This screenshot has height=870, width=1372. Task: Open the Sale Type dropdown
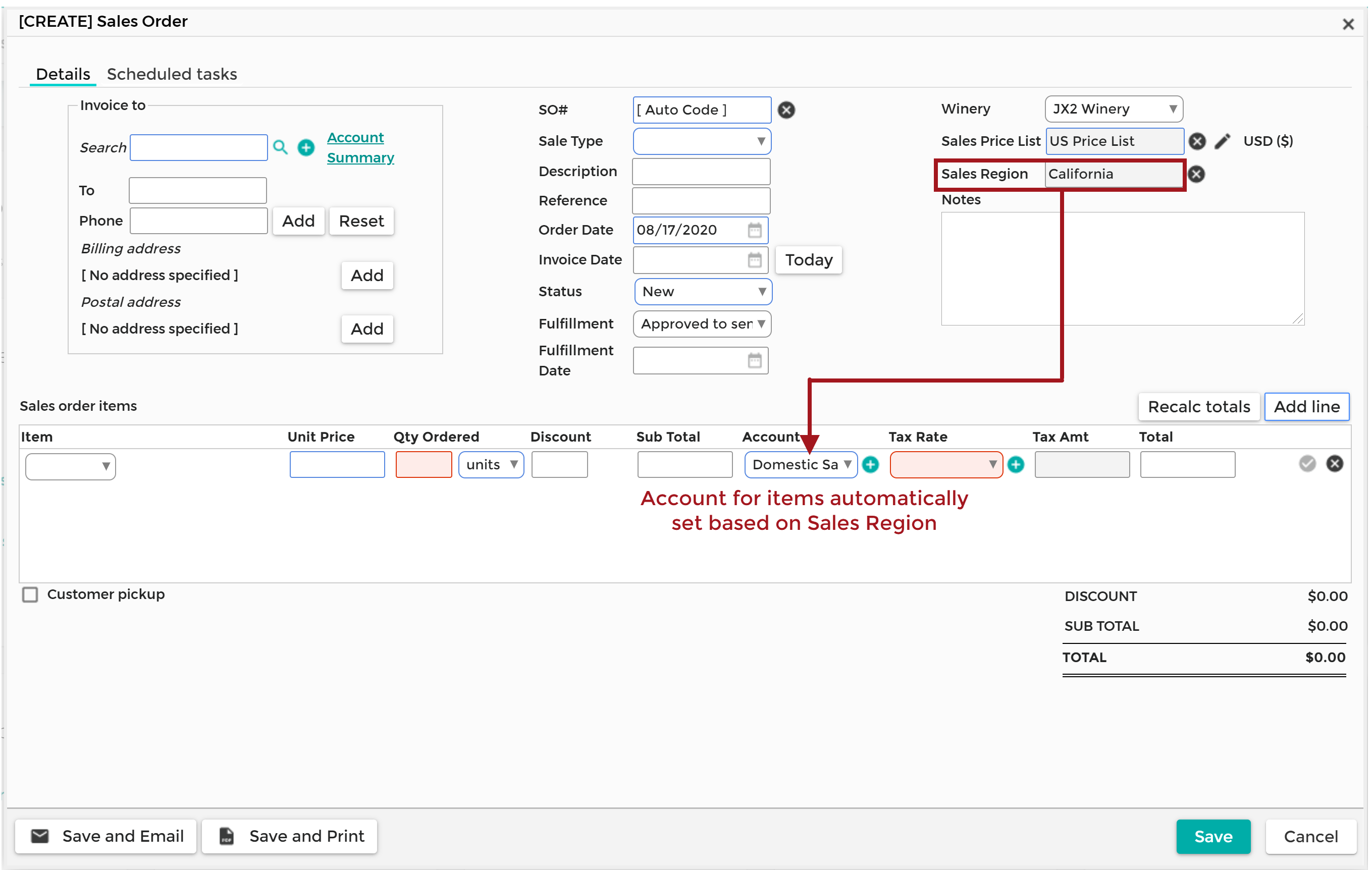[x=702, y=141]
